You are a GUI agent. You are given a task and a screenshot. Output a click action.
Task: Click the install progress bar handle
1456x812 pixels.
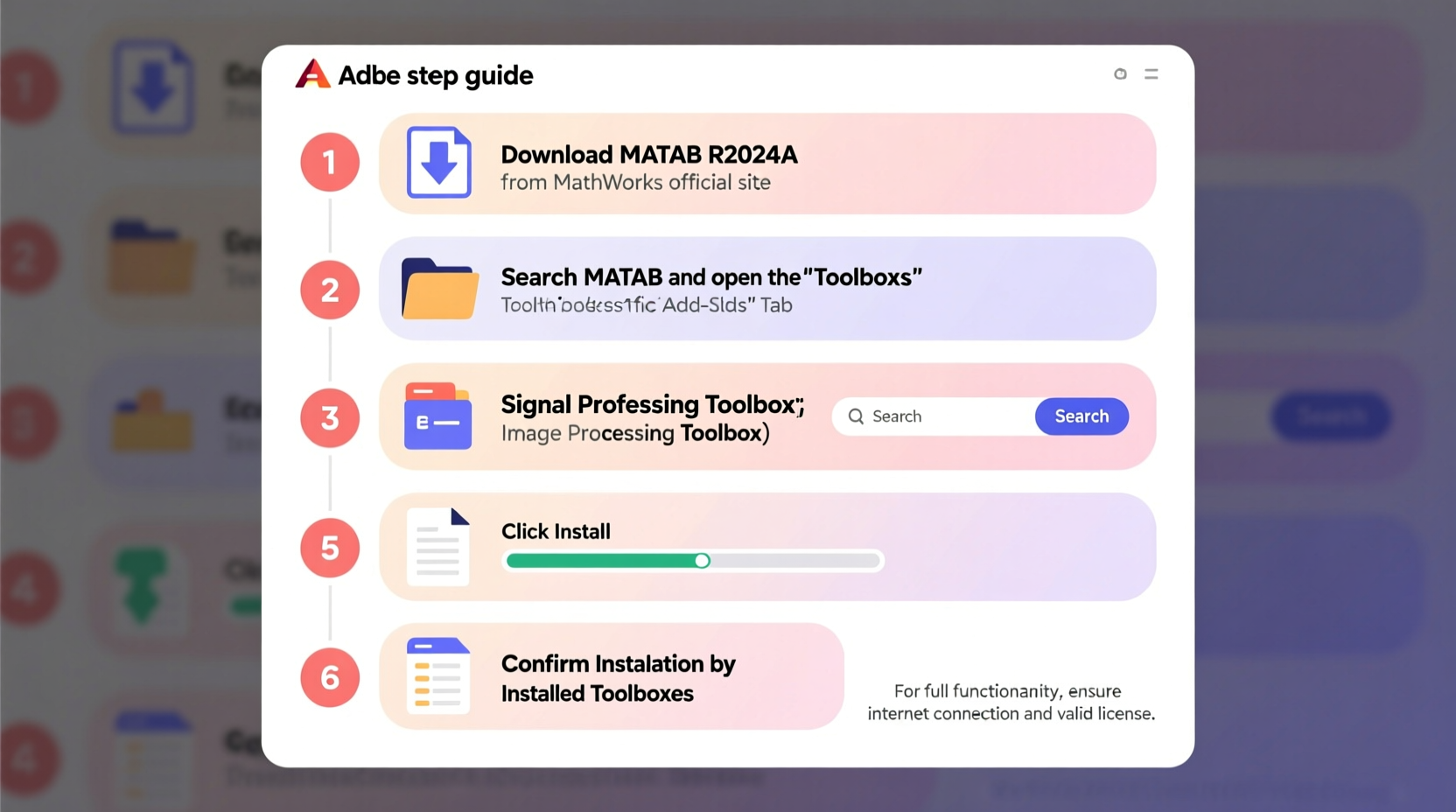(x=702, y=561)
